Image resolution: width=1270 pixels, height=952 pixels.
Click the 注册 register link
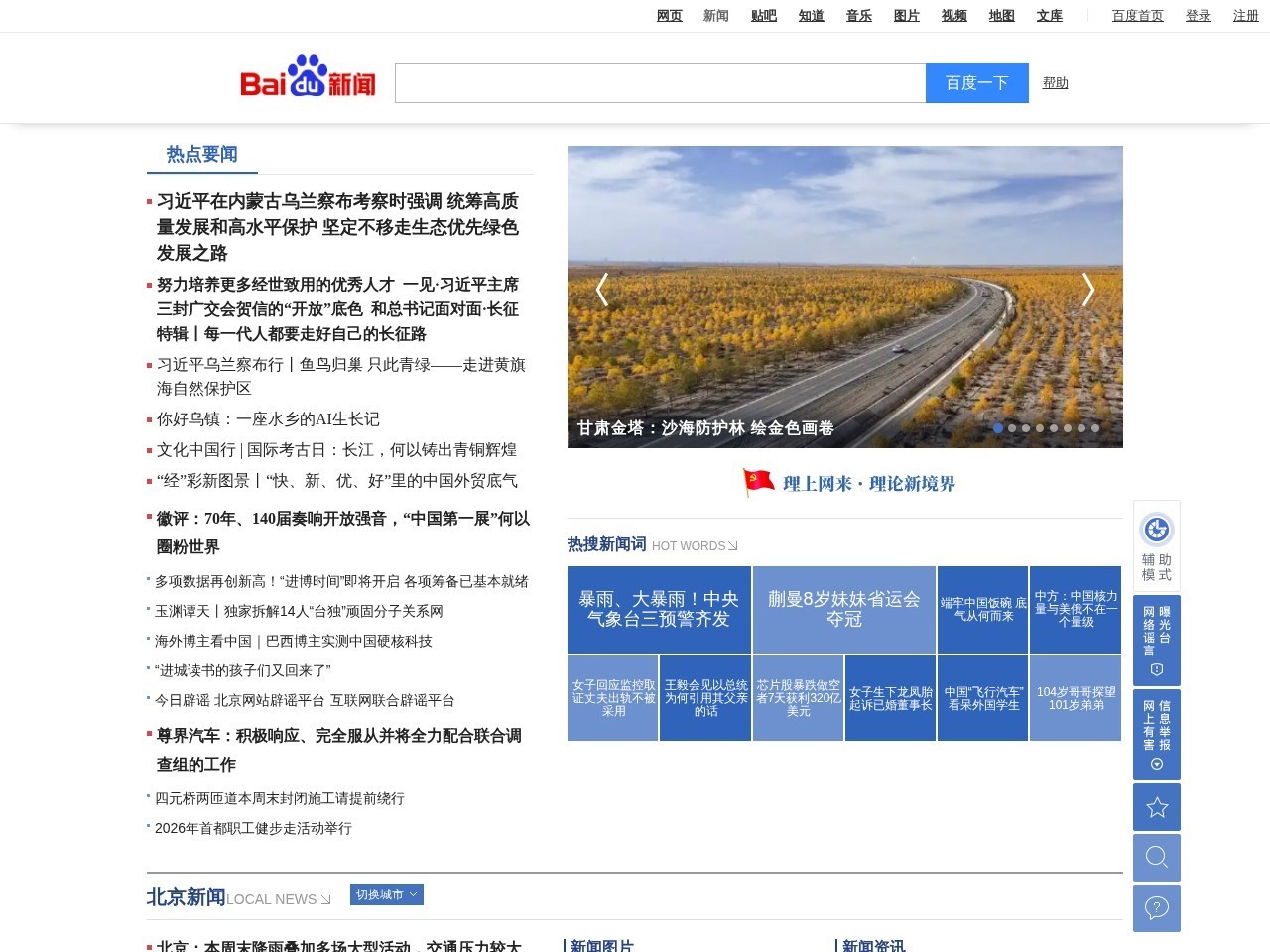(1246, 16)
